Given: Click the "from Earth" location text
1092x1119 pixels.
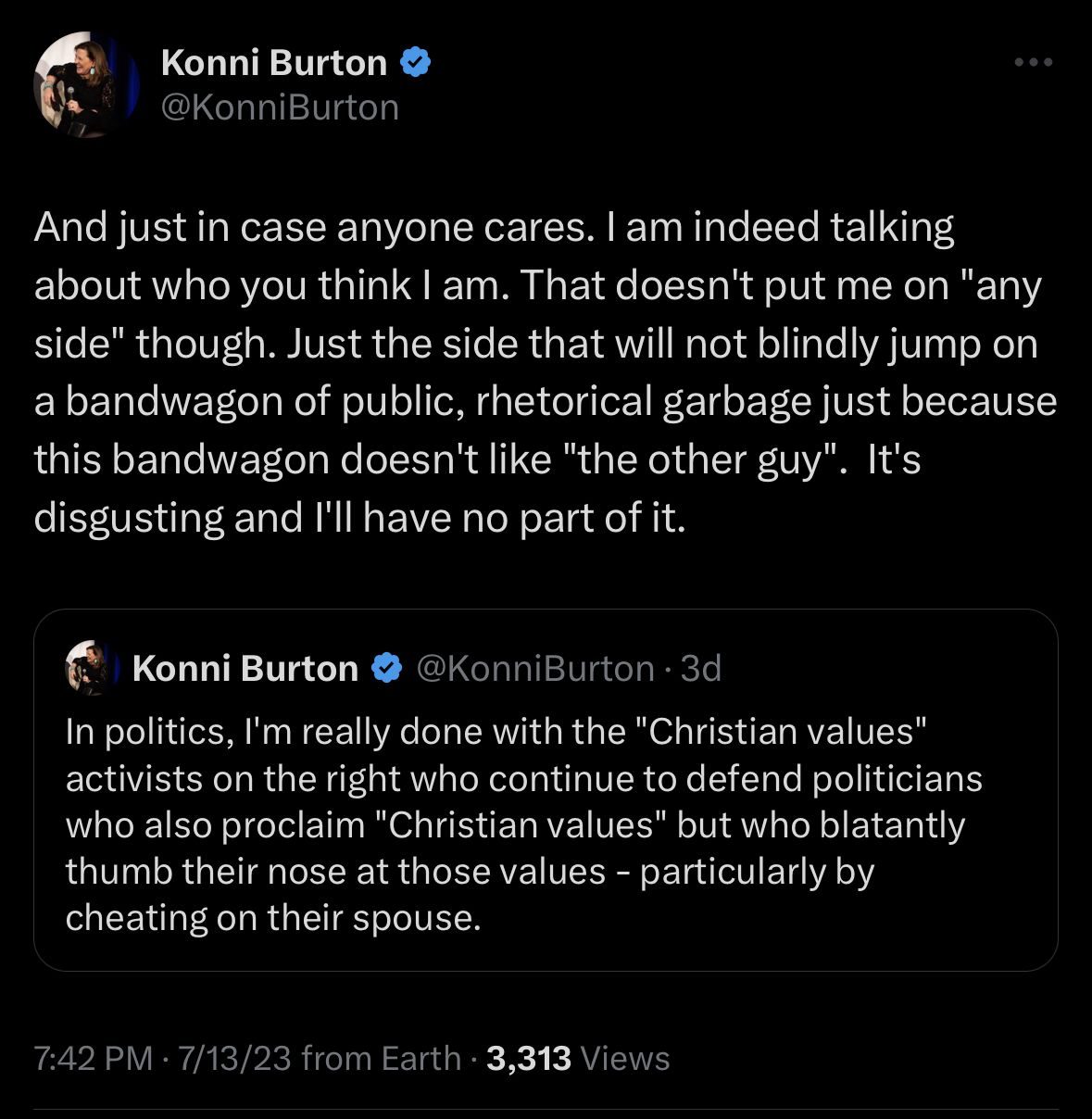Looking at the screenshot, I should tap(381, 1058).
